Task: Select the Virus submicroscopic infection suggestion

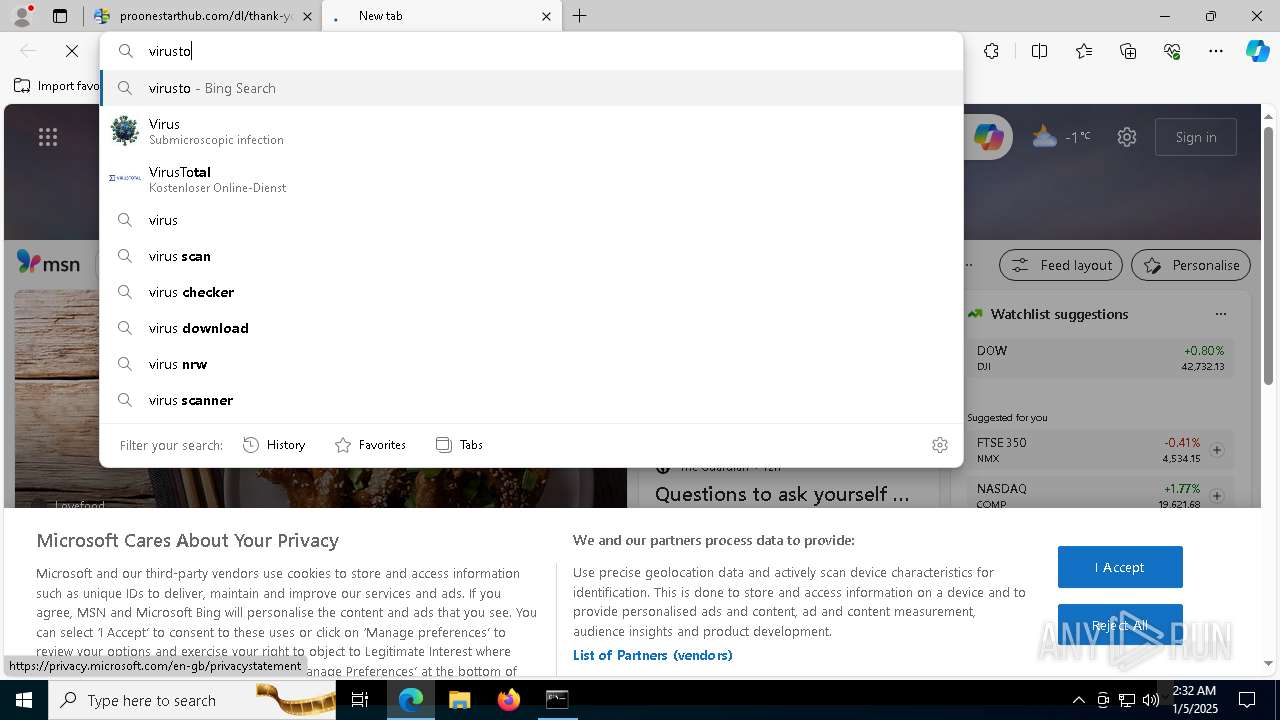Action: [x=531, y=131]
